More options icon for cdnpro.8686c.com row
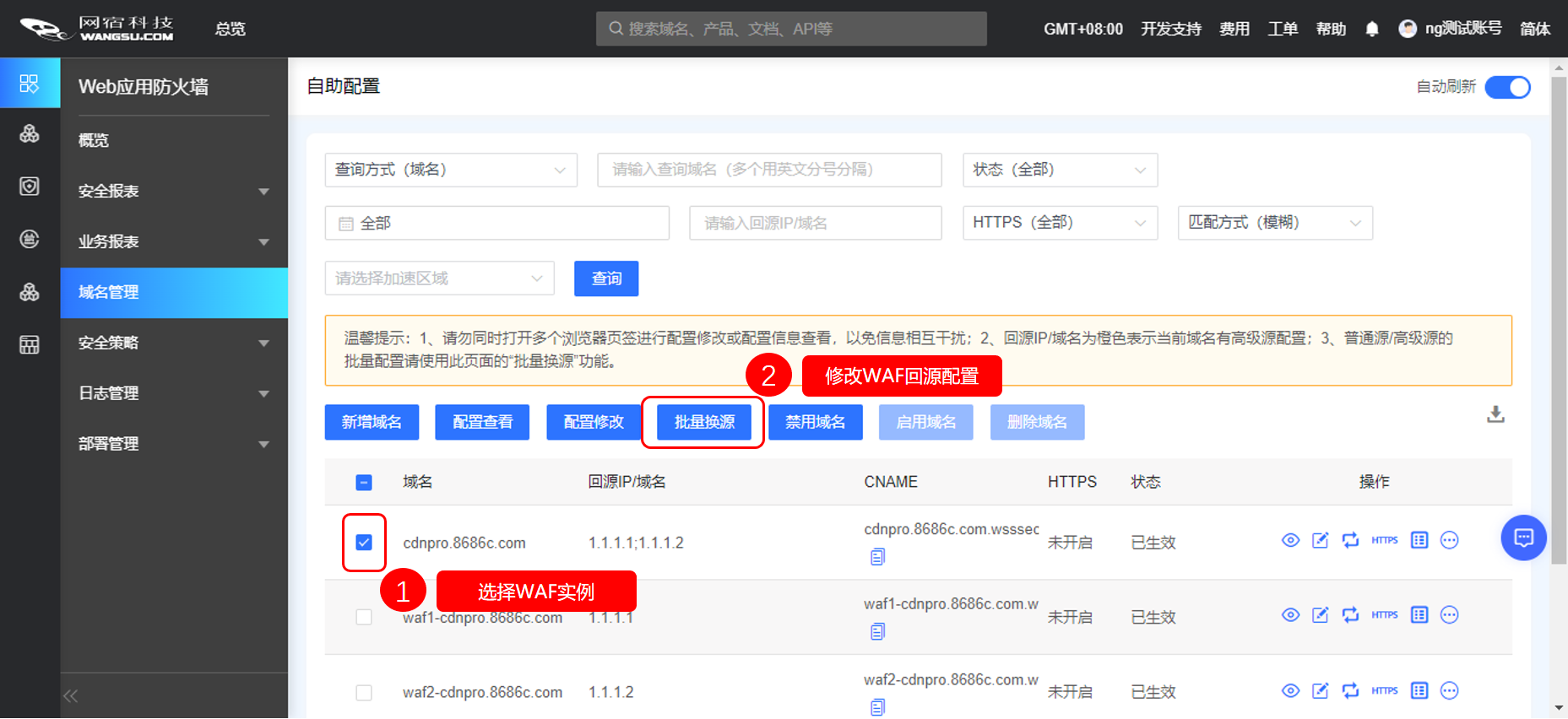The width and height of the screenshot is (1568, 719). click(1450, 540)
